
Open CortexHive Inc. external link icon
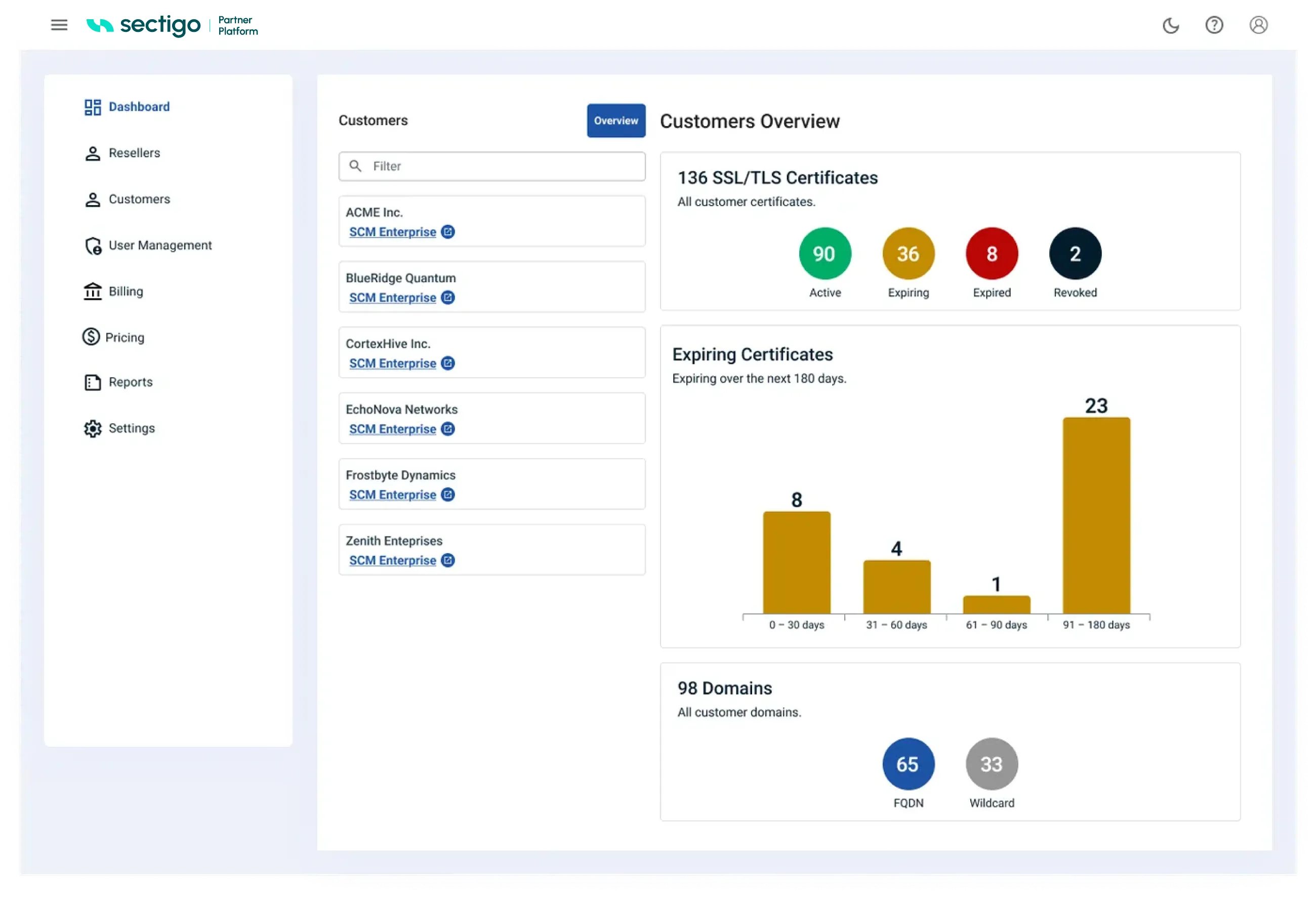pos(447,363)
